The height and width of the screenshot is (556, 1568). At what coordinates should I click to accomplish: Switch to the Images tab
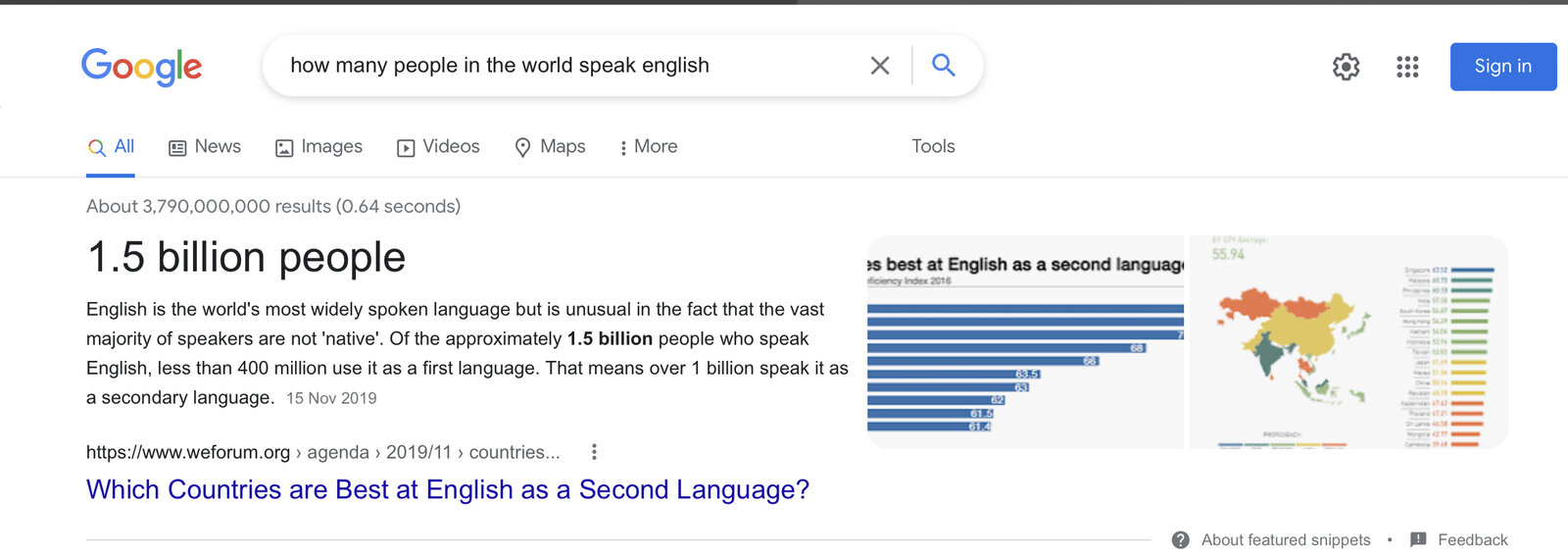318,147
